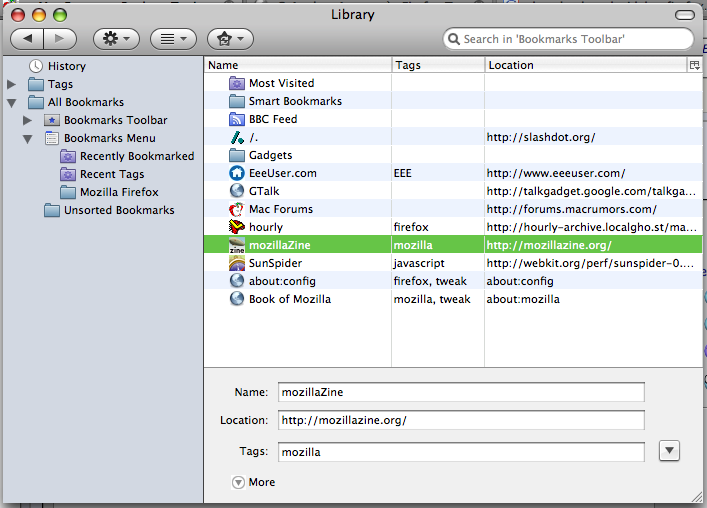Click the EeeUser.com home favicon
Viewport: 707px width, 508px height.
(x=237, y=173)
